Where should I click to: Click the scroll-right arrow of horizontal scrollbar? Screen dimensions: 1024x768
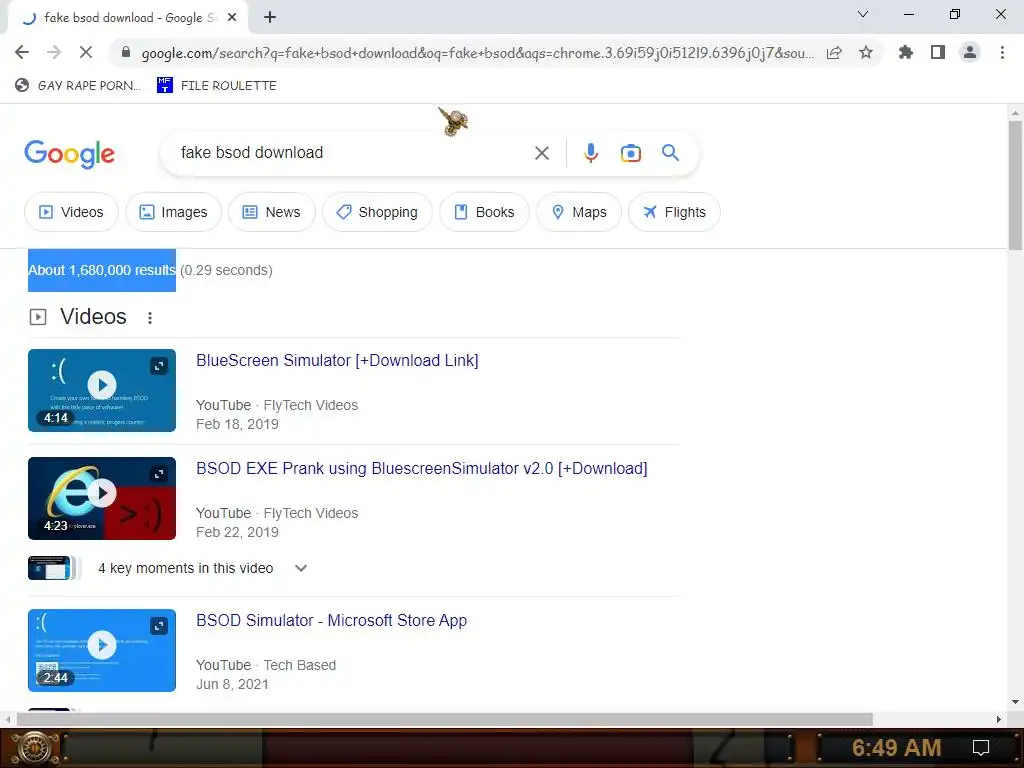click(999, 719)
